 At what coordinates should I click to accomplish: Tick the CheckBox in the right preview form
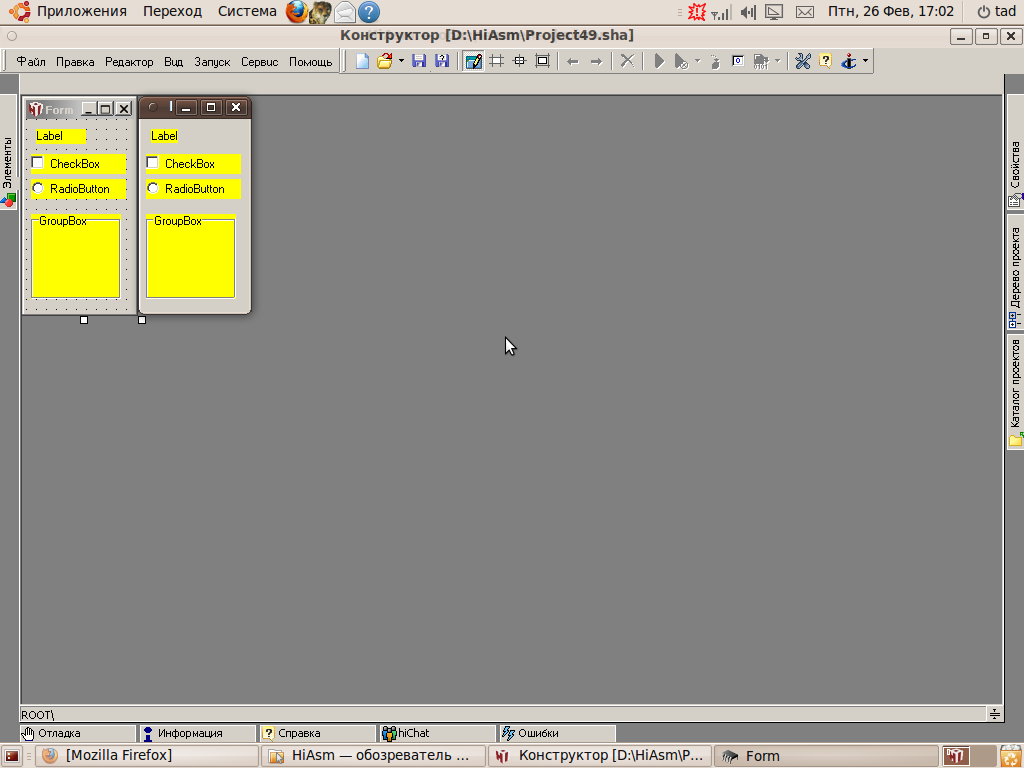click(x=153, y=163)
